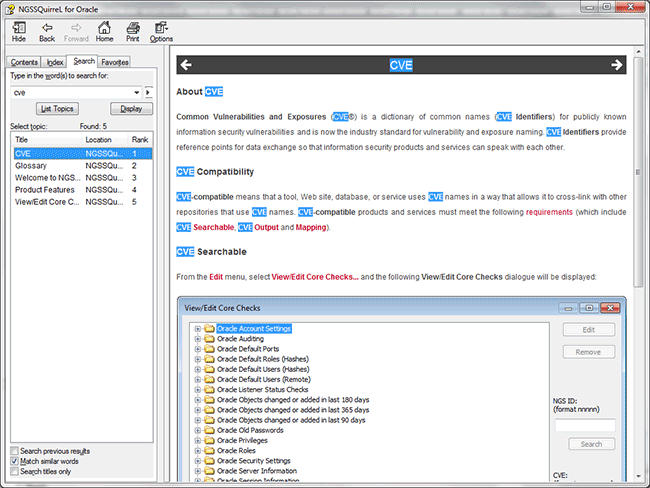Viewport: 650px width, 488px height.
Task: Click Search button under NGS ID field
Action: [x=592, y=444]
